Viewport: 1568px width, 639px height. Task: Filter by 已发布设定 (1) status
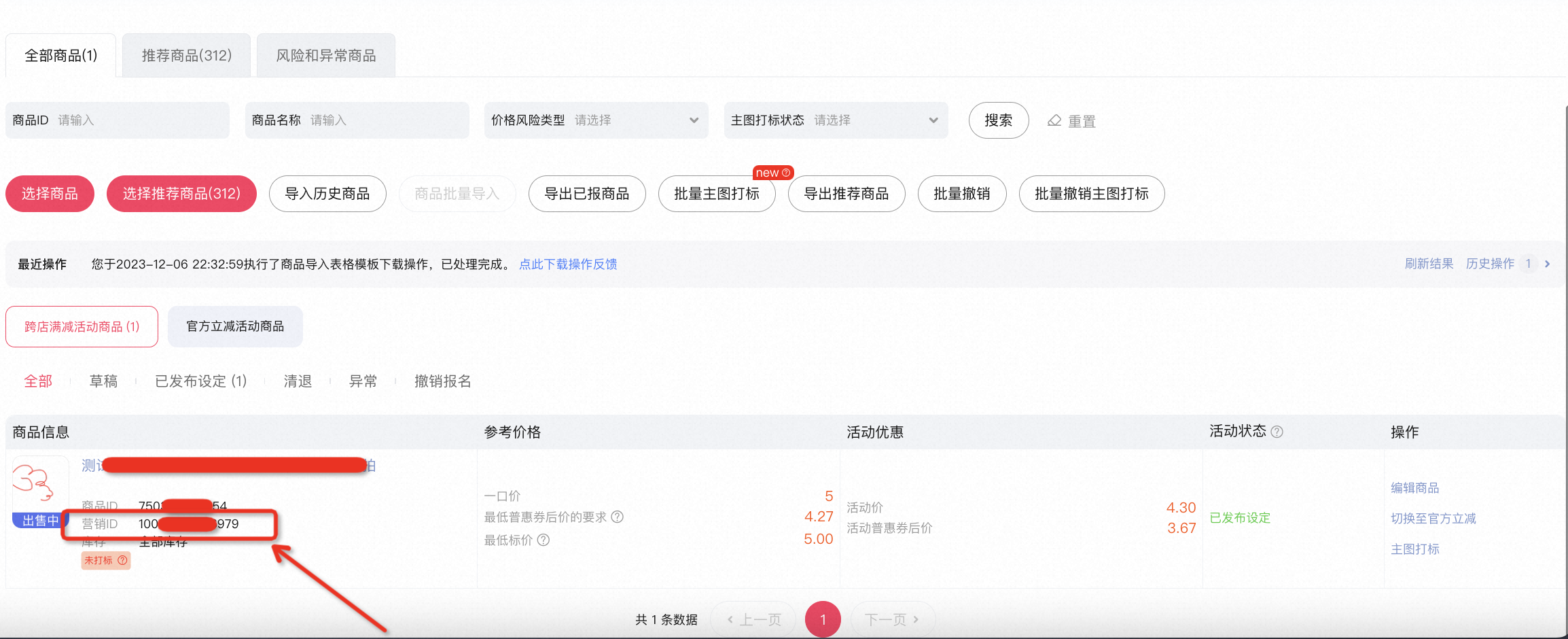[201, 381]
